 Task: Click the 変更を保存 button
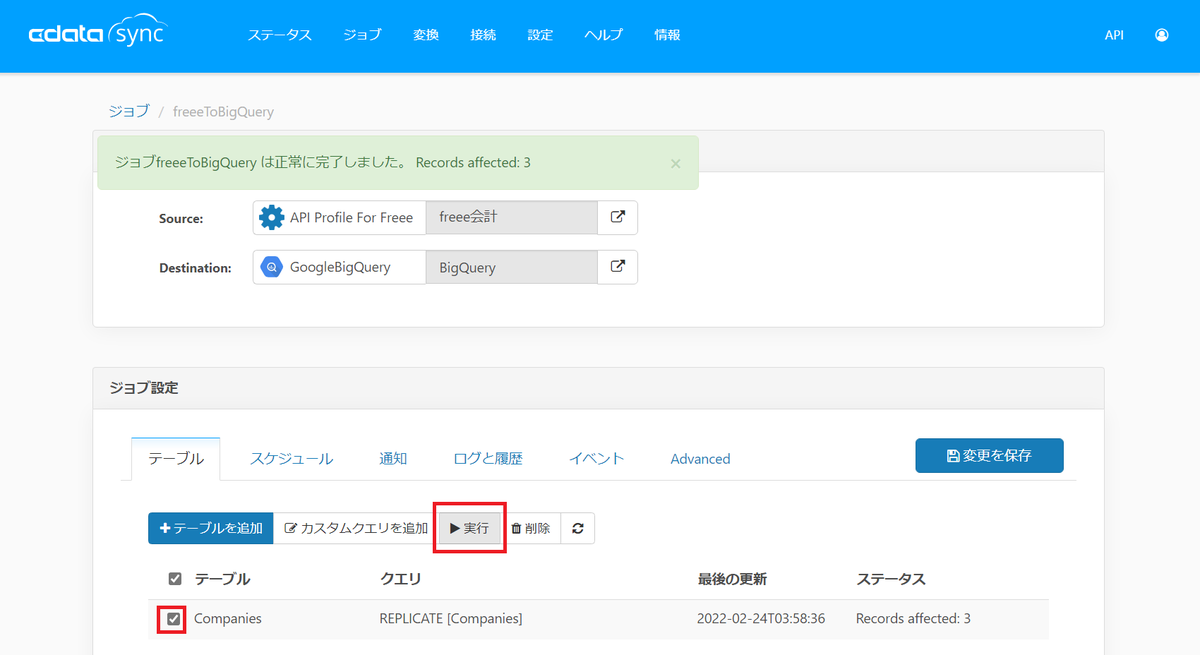tap(989, 455)
